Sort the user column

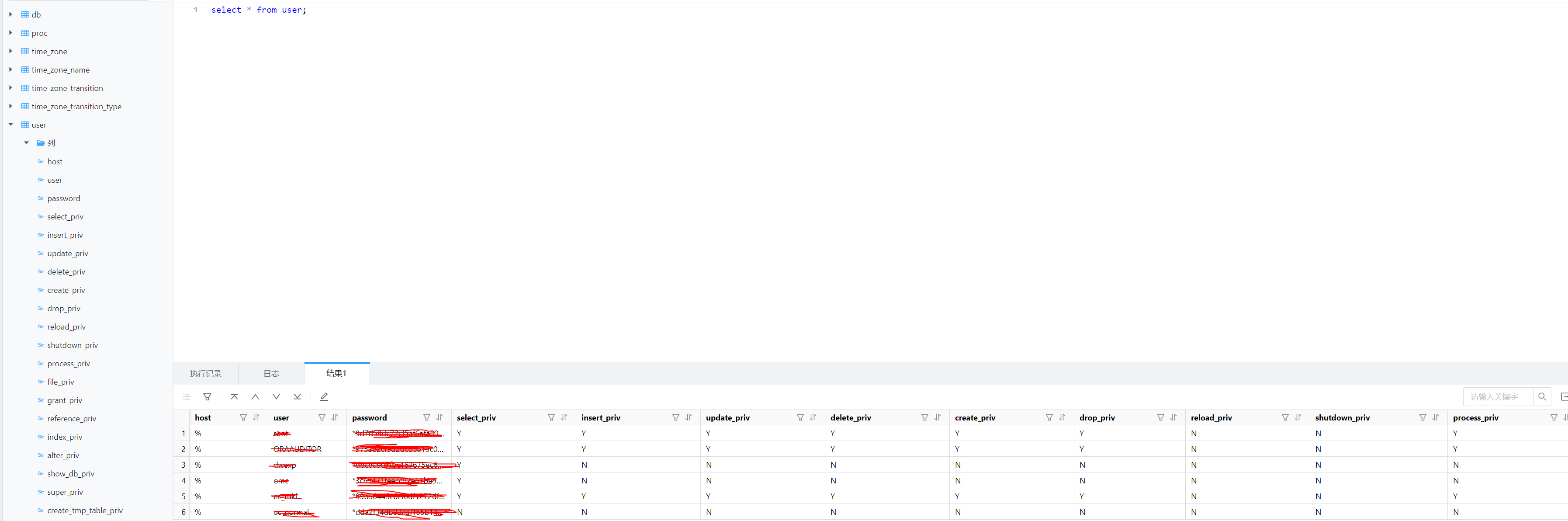(335, 417)
